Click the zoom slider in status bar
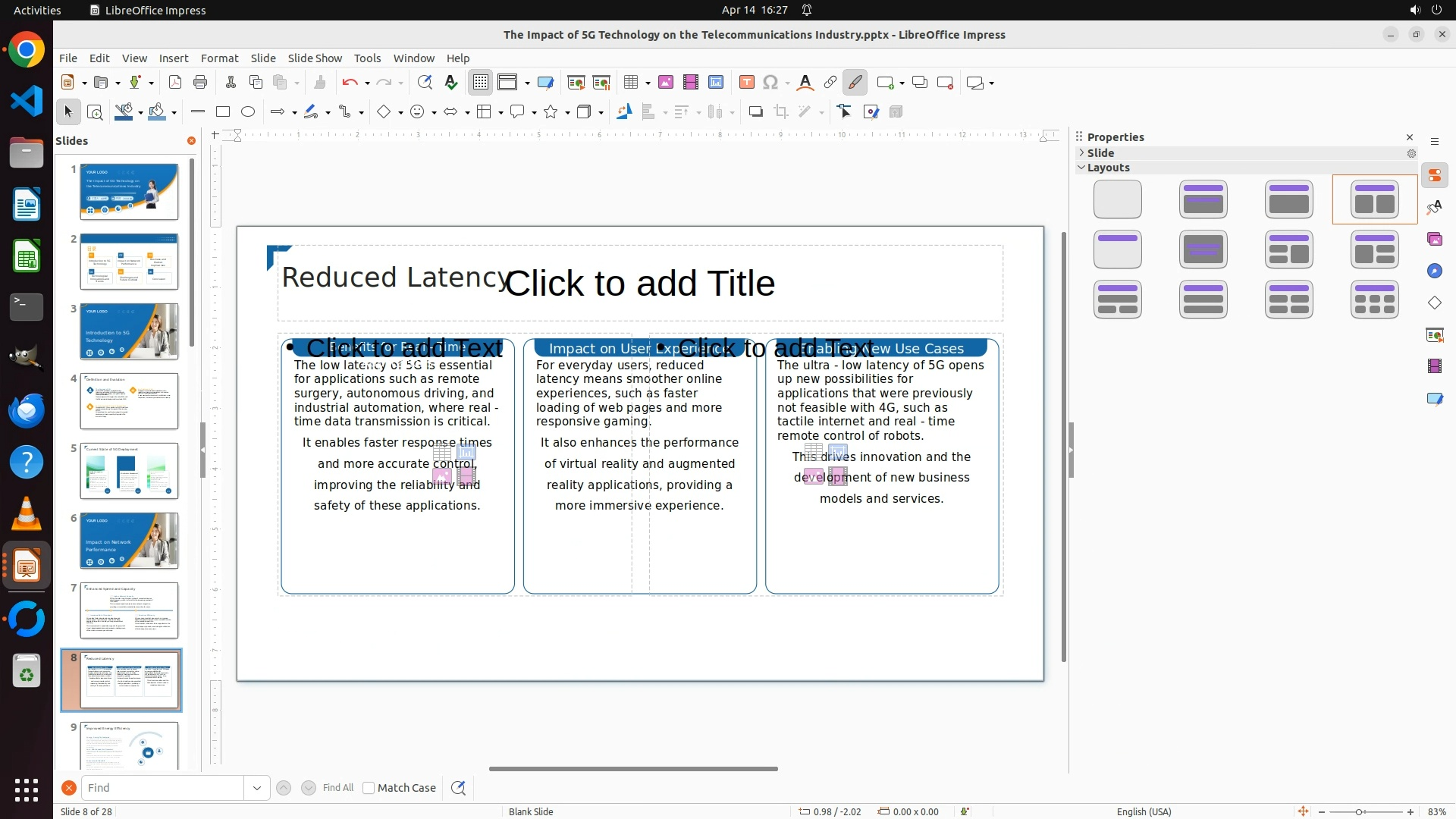This screenshot has width=1456, height=819. tap(1359, 812)
